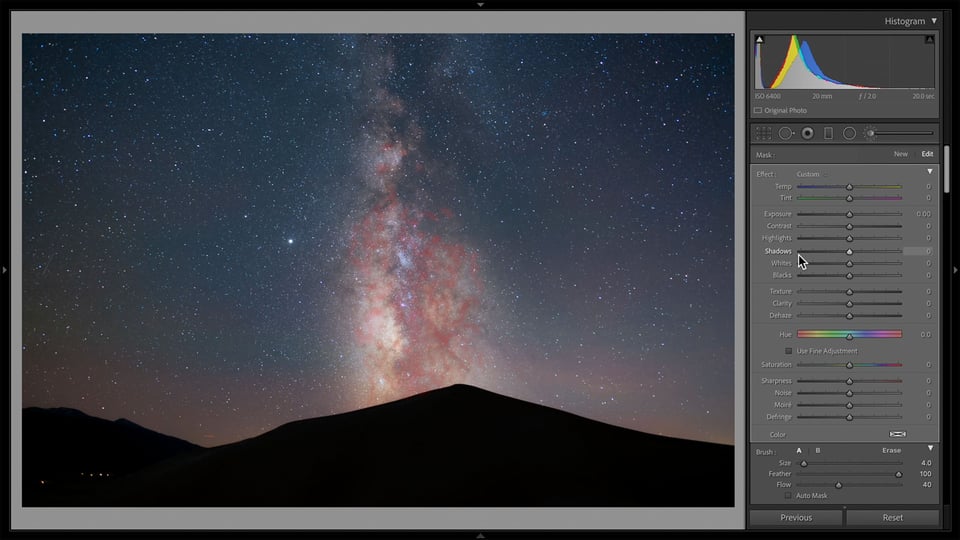Click the Flow value 40
Screen dimensions: 960x540
927,485
